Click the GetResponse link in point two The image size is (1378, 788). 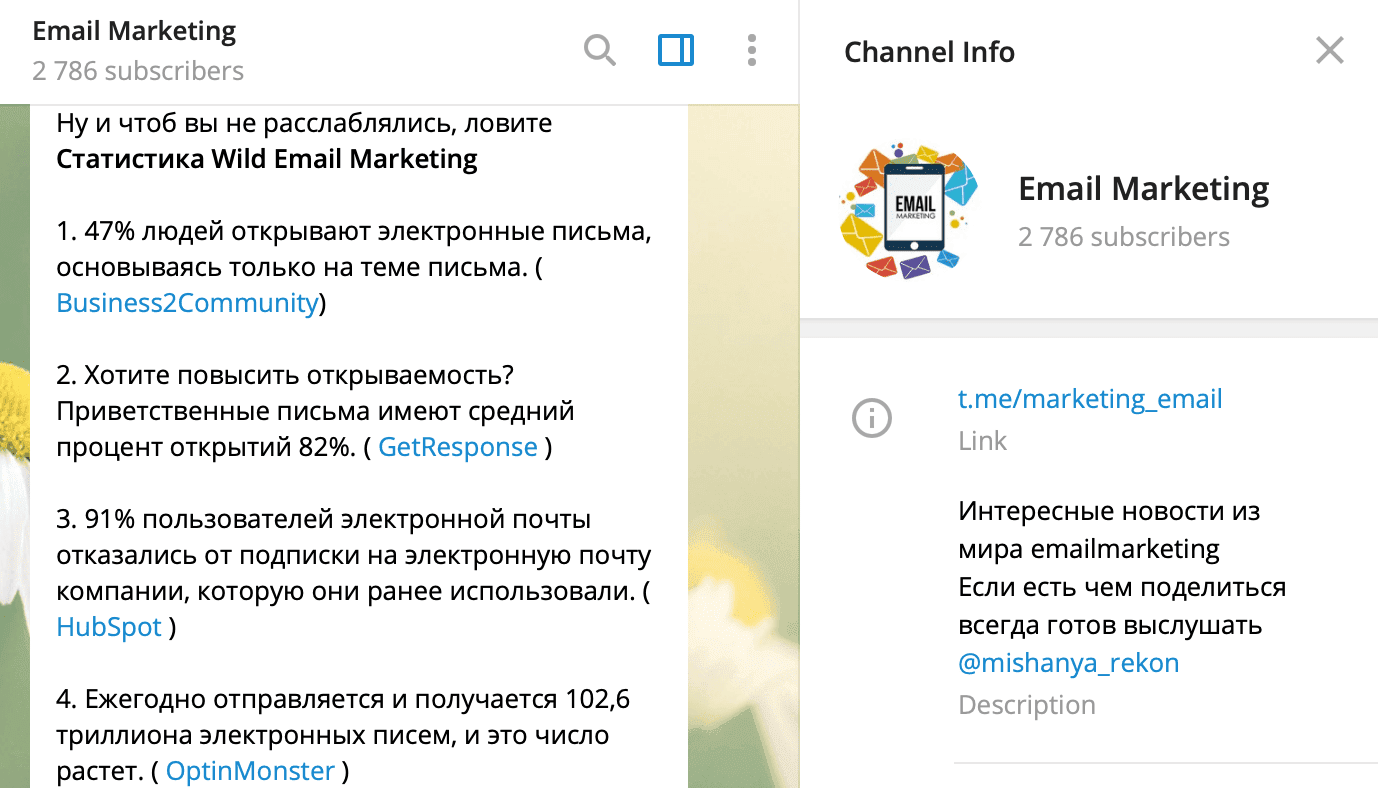(x=458, y=447)
